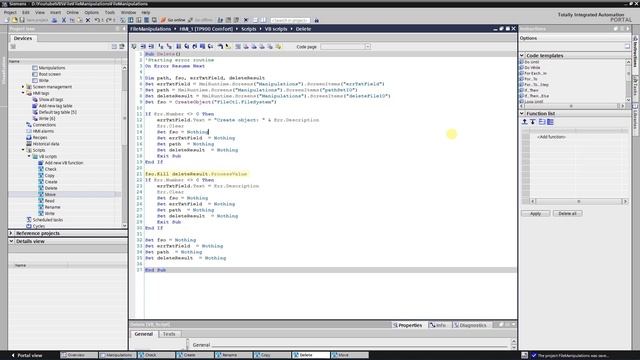Image resolution: width=640 pixels, height=360 pixels.
Task: Click the Apply button
Action: point(535,213)
